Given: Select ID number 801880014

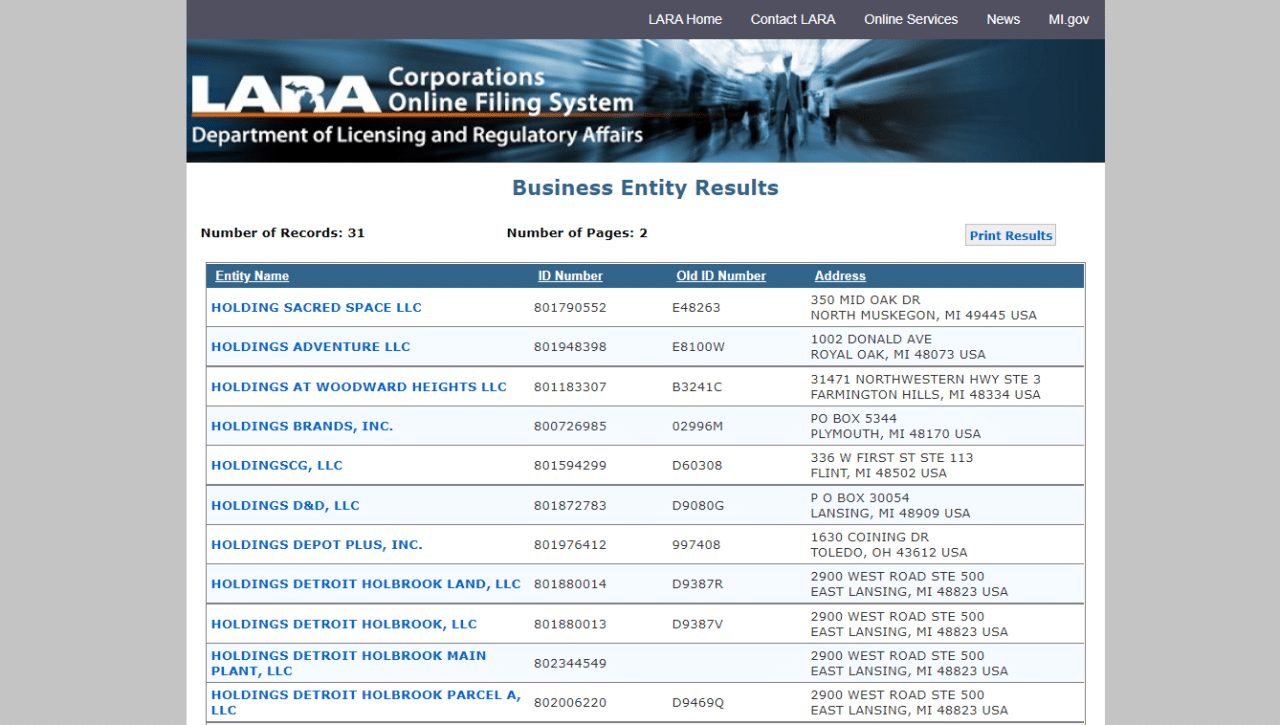Looking at the screenshot, I should (x=570, y=584).
